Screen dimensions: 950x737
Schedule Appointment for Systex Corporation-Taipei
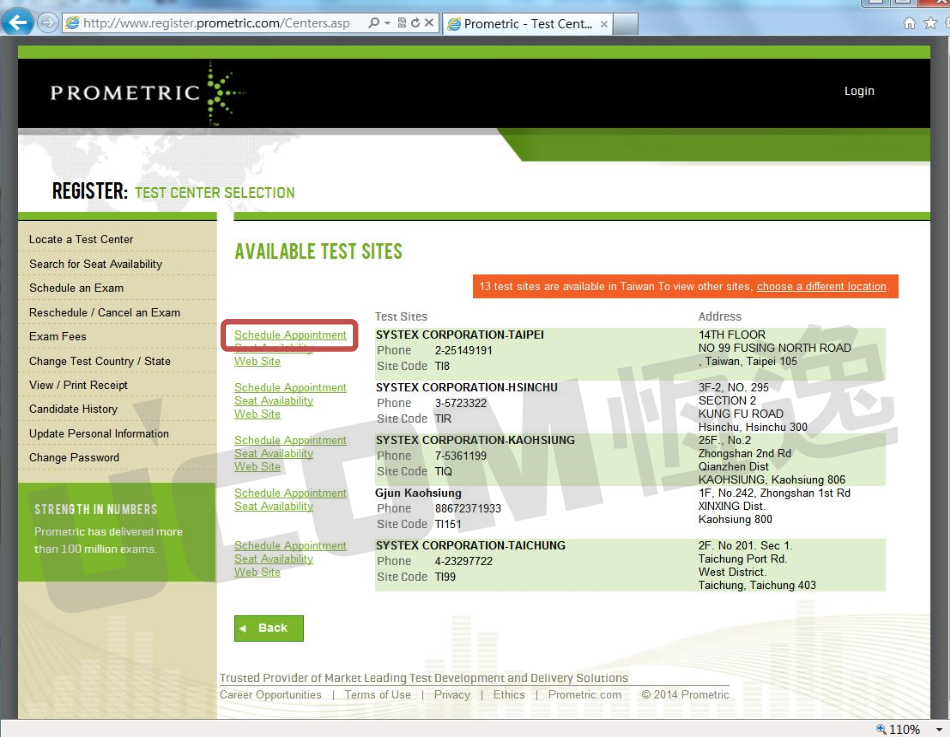tap(290, 335)
